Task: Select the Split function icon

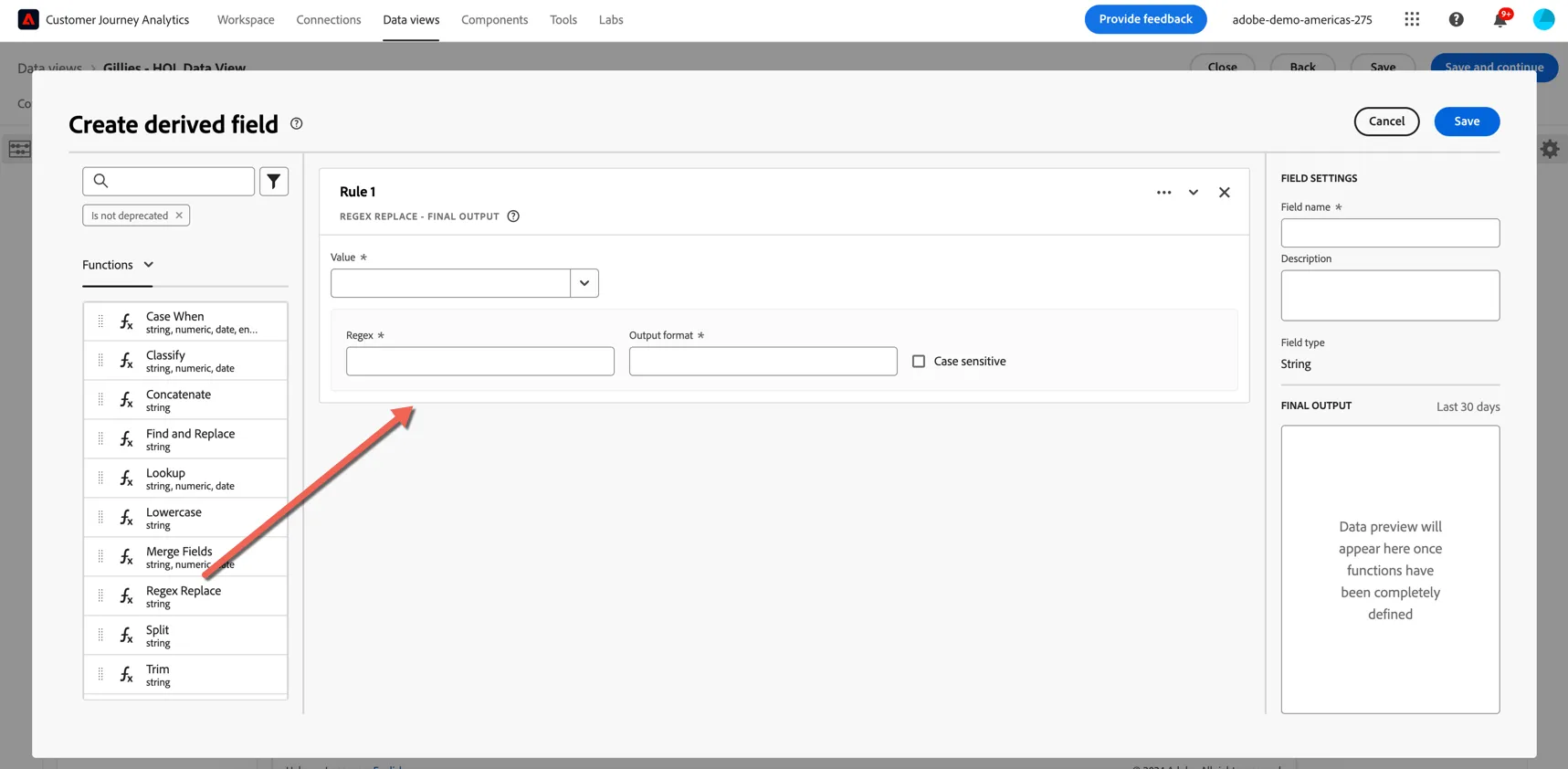Action: (x=127, y=636)
